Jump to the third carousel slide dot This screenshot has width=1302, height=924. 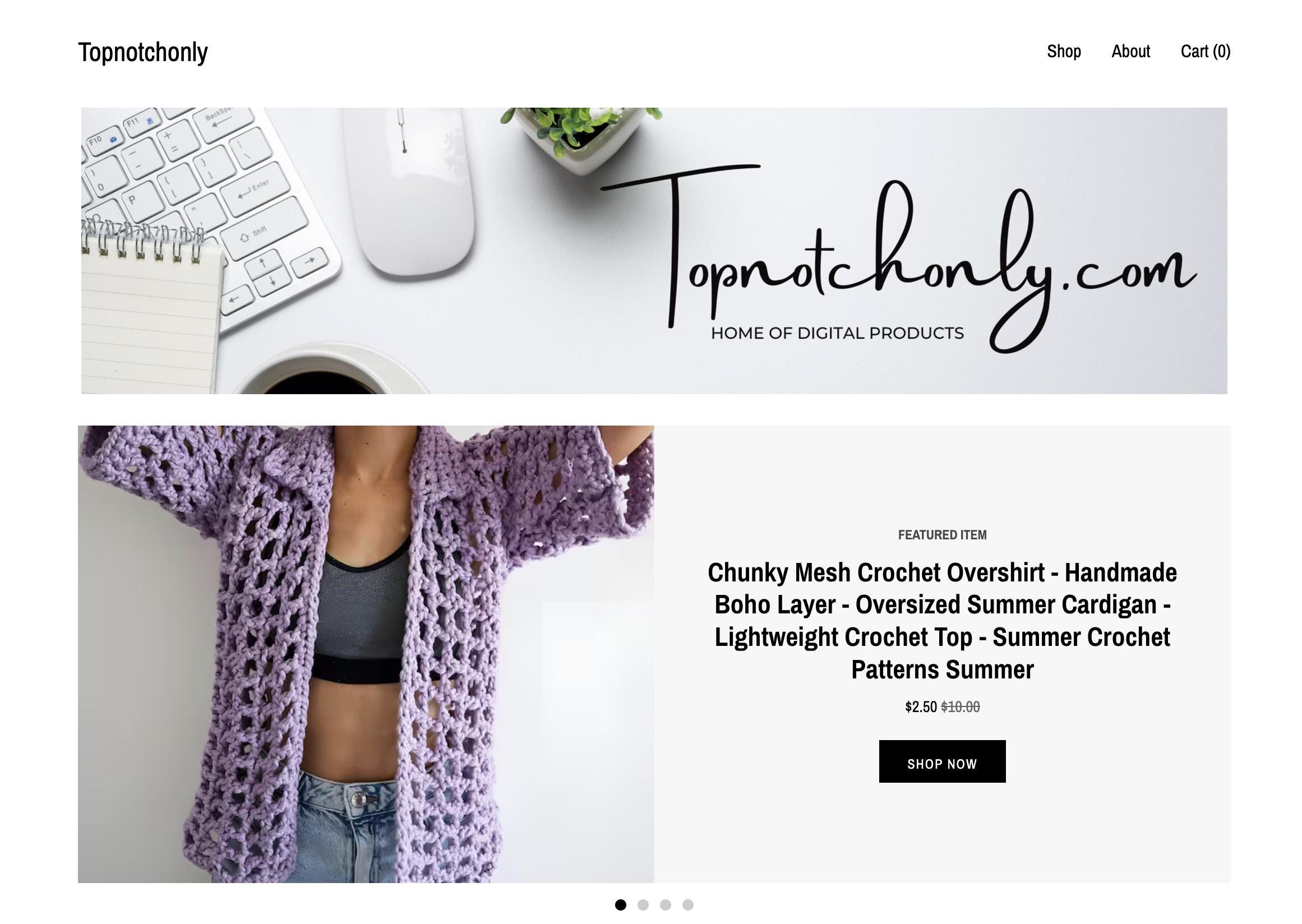665,904
